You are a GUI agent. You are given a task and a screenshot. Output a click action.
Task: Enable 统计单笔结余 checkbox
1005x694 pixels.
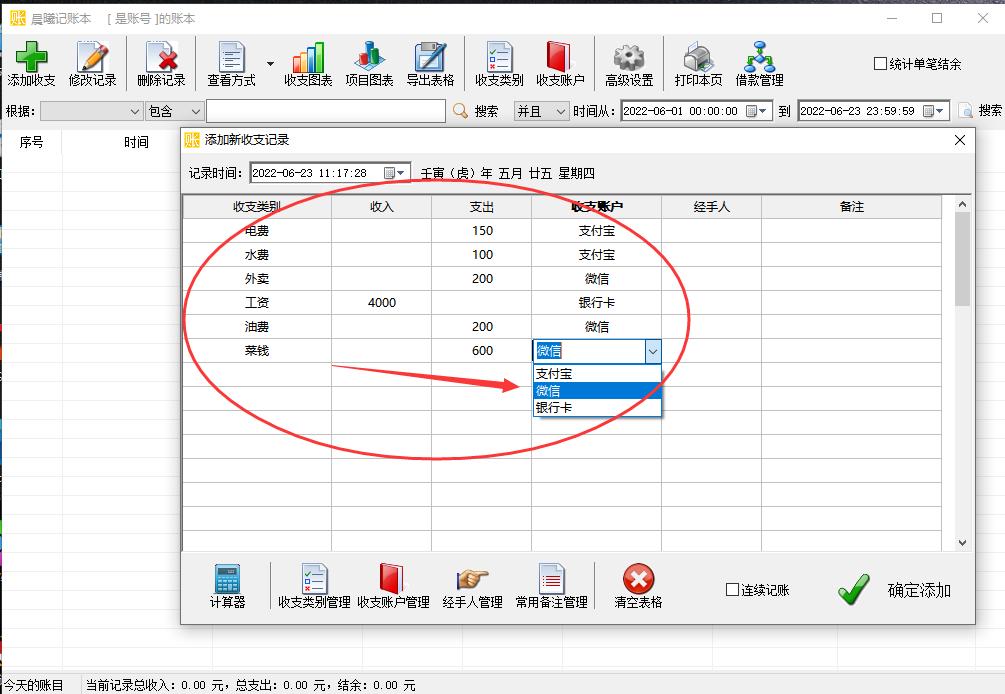coord(881,63)
